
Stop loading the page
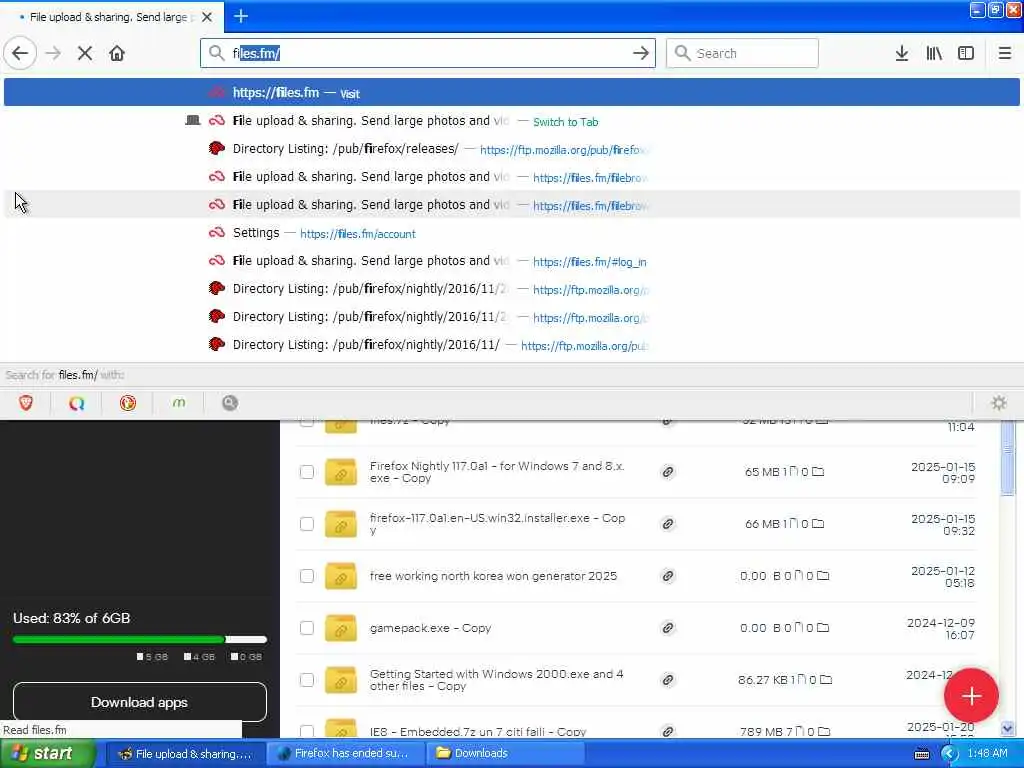point(85,53)
